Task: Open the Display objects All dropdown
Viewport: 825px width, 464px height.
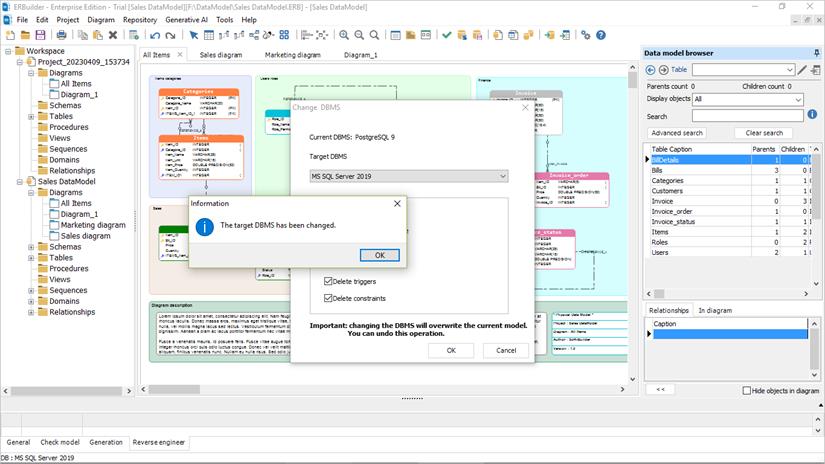Action: pos(748,99)
